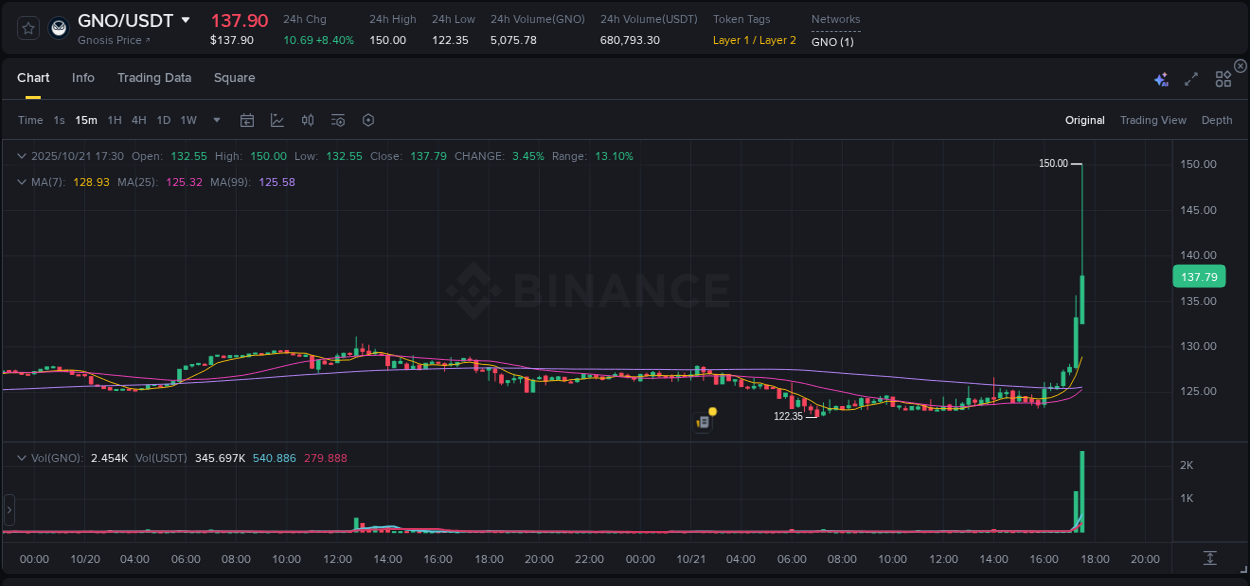1250x586 pixels.
Task: Expand the OHLC info row chevron
Action: tap(22, 156)
